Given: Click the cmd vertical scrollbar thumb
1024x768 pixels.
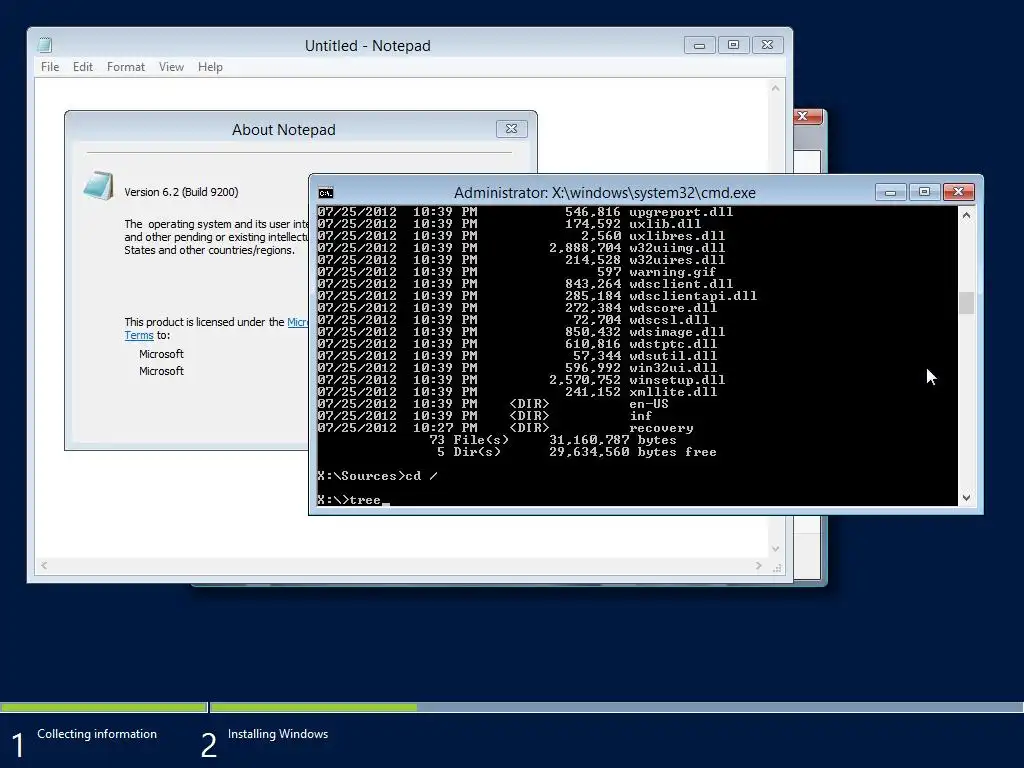Looking at the screenshot, I should (x=967, y=303).
